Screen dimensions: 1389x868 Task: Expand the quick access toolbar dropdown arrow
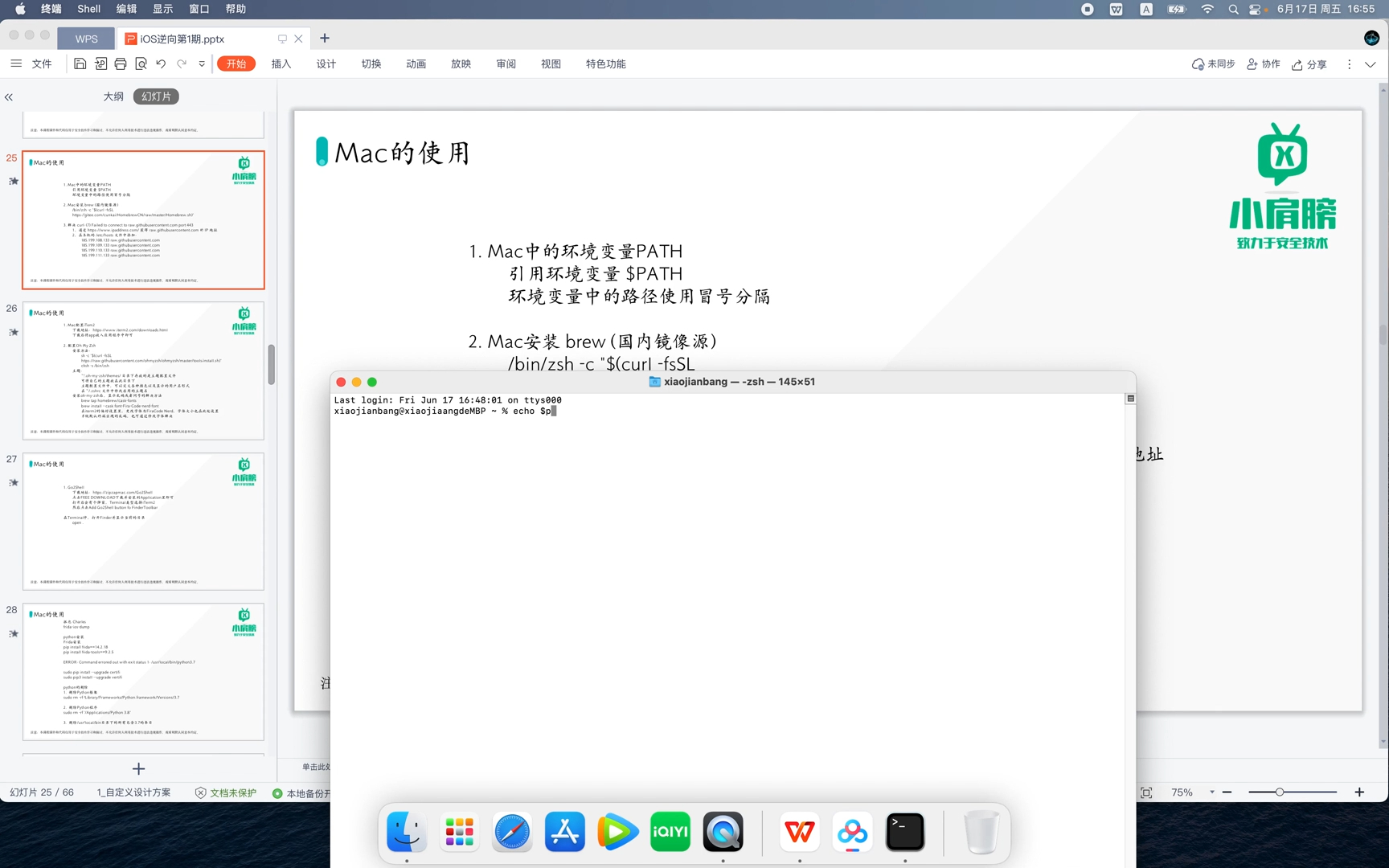click(x=202, y=64)
